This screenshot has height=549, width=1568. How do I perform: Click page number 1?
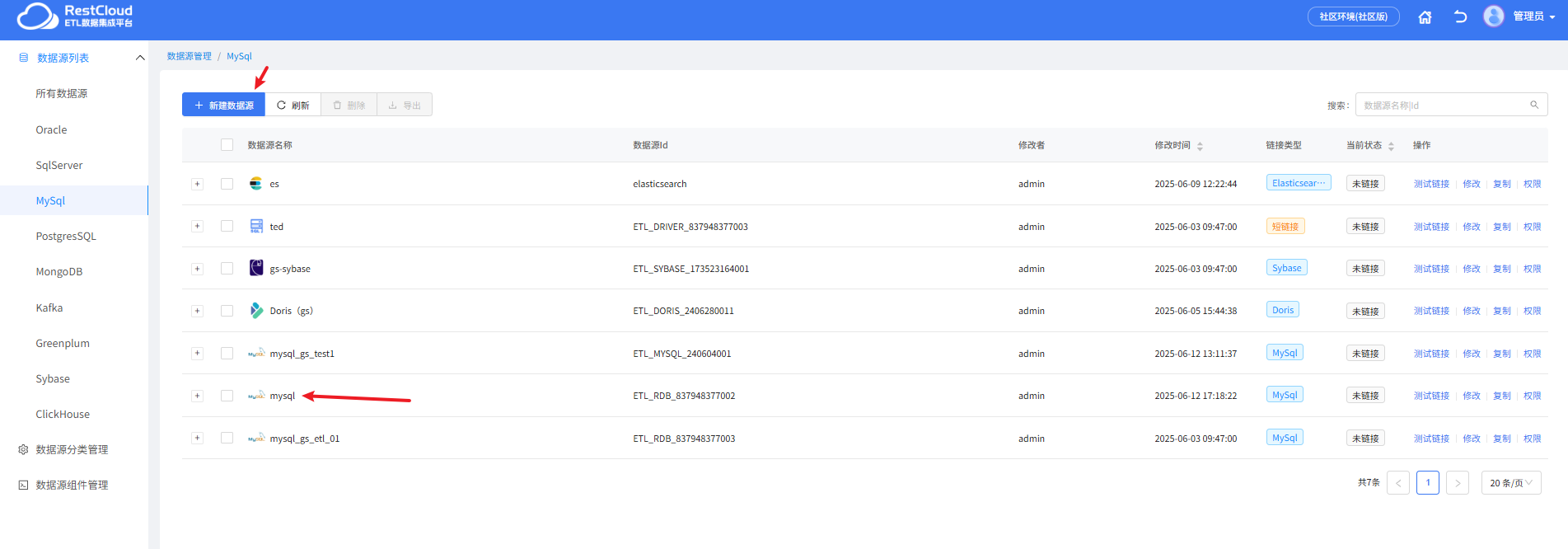point(1428,483)
